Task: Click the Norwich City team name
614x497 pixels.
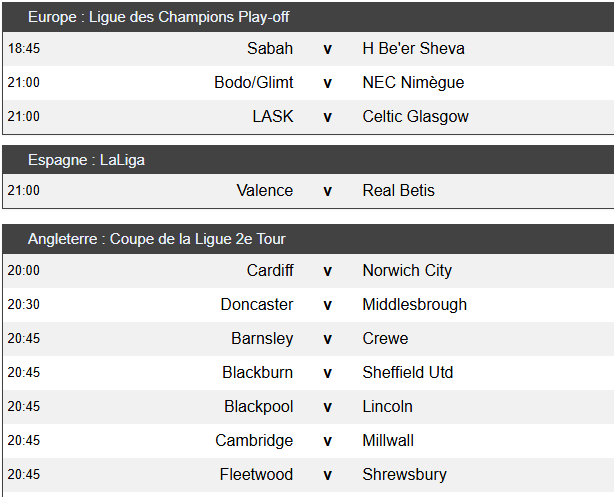Action: (x=407, y=271)
